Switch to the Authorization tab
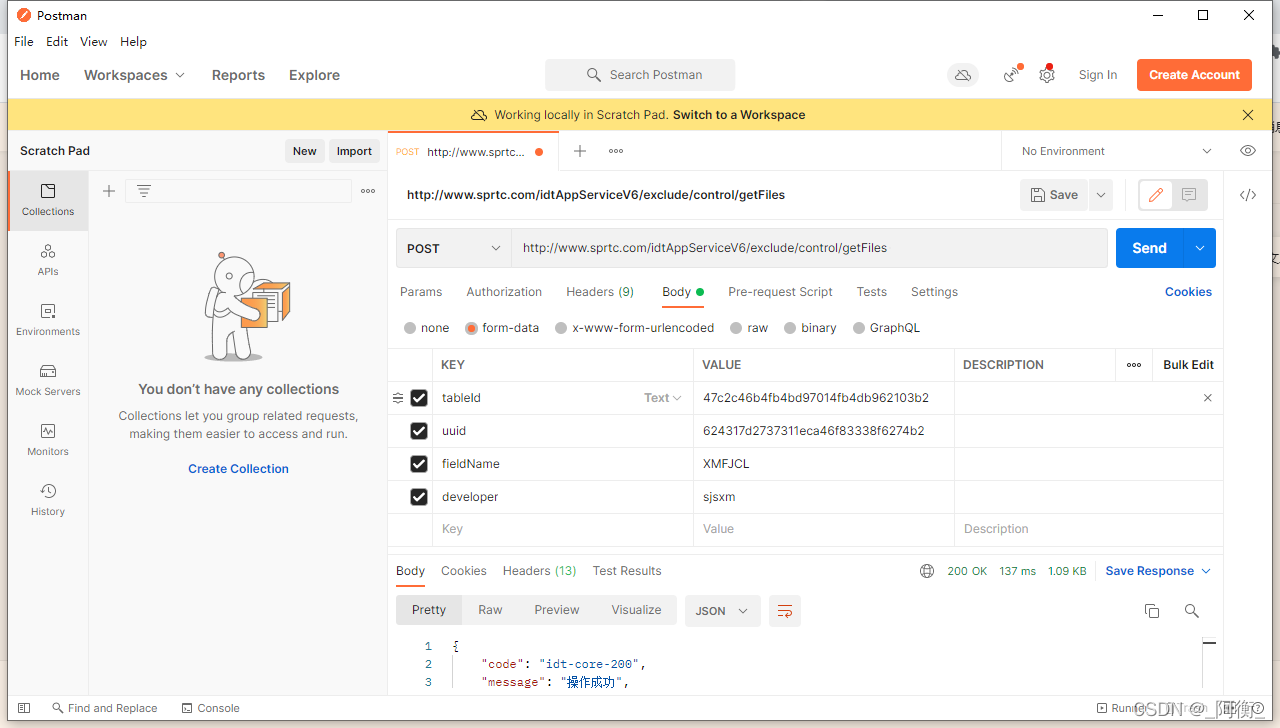Screen dimensions: 1280x728 tap(504, 292)
